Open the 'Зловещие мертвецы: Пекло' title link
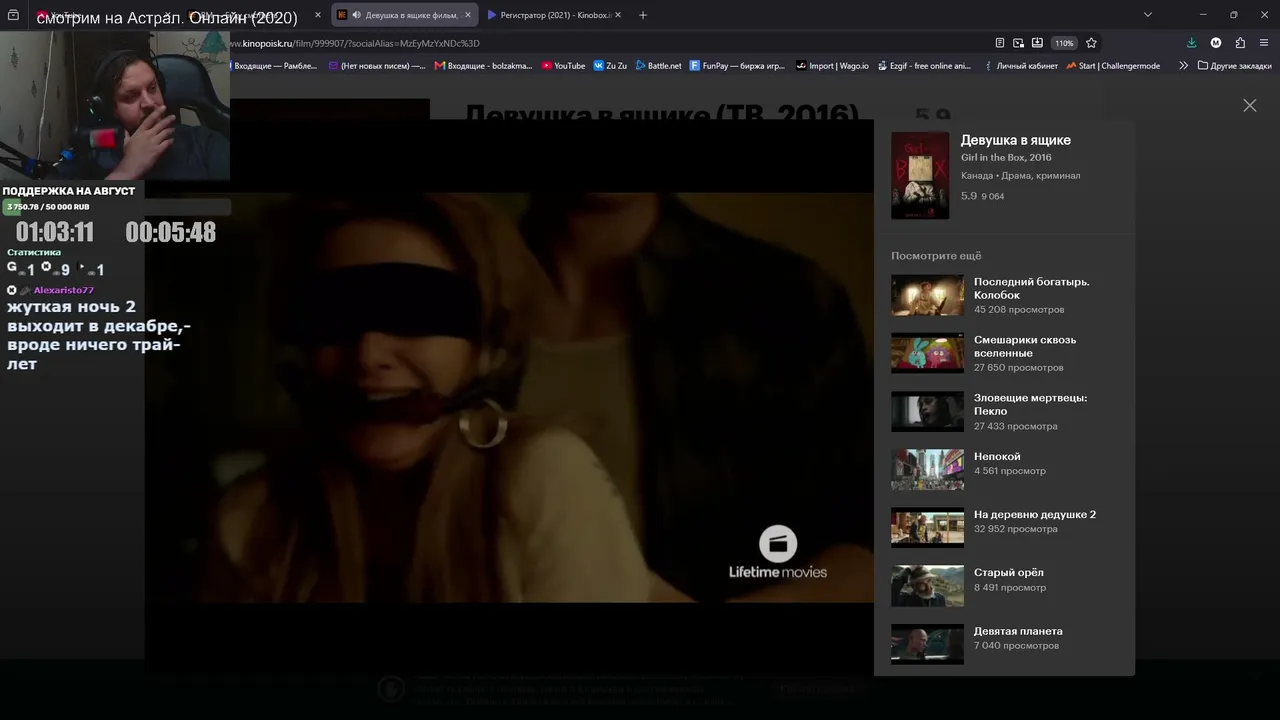 tap(1031, 404)
